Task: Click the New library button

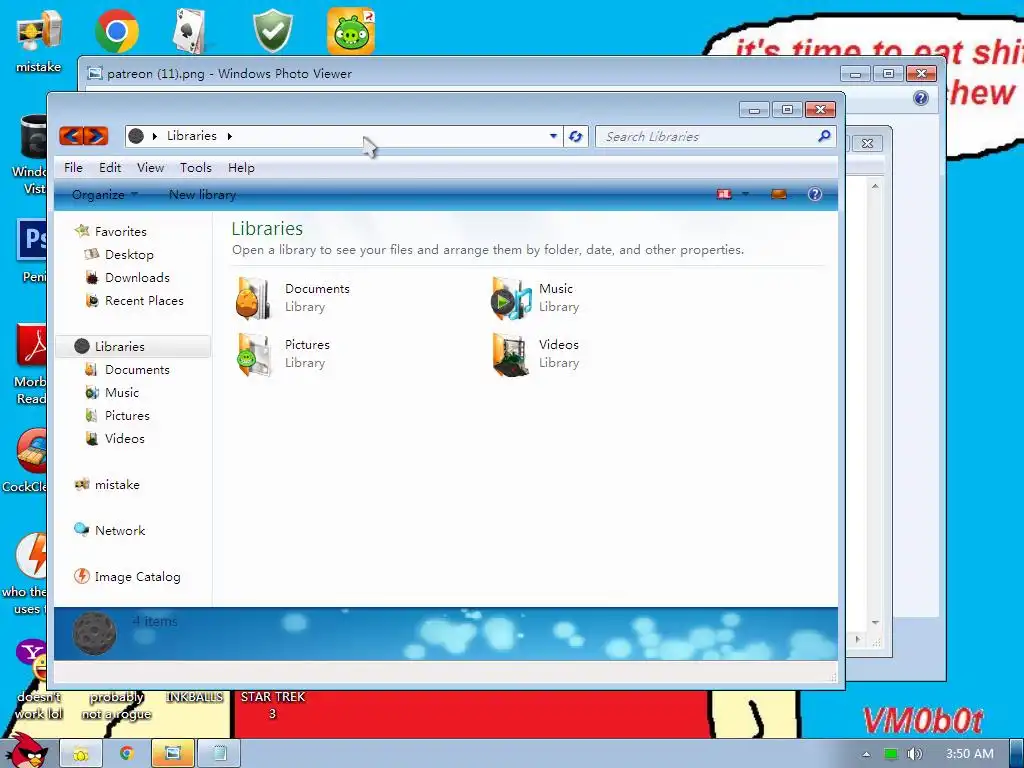Action: tap(202, 195)
